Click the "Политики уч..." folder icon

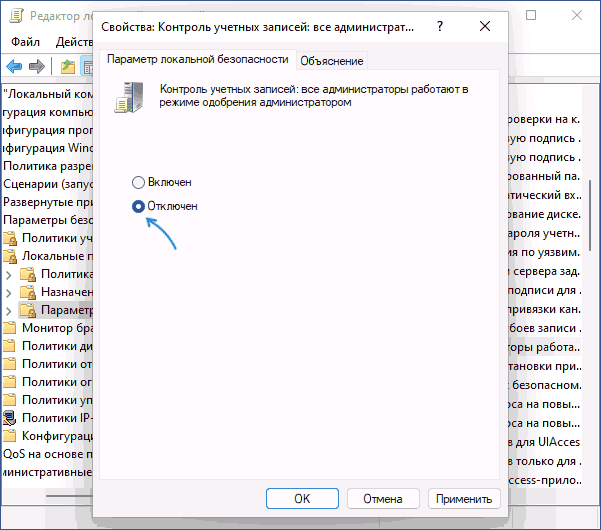coord(10,238)
